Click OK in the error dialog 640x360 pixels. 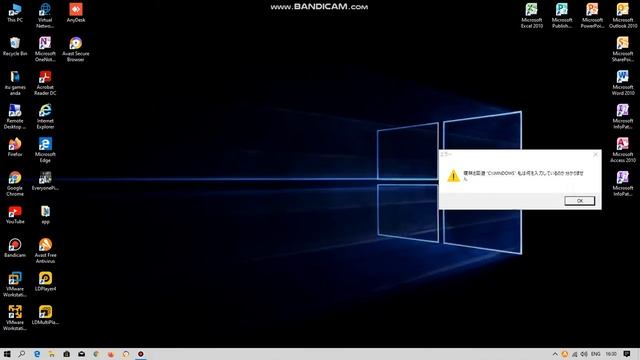(x=579, y=201)
